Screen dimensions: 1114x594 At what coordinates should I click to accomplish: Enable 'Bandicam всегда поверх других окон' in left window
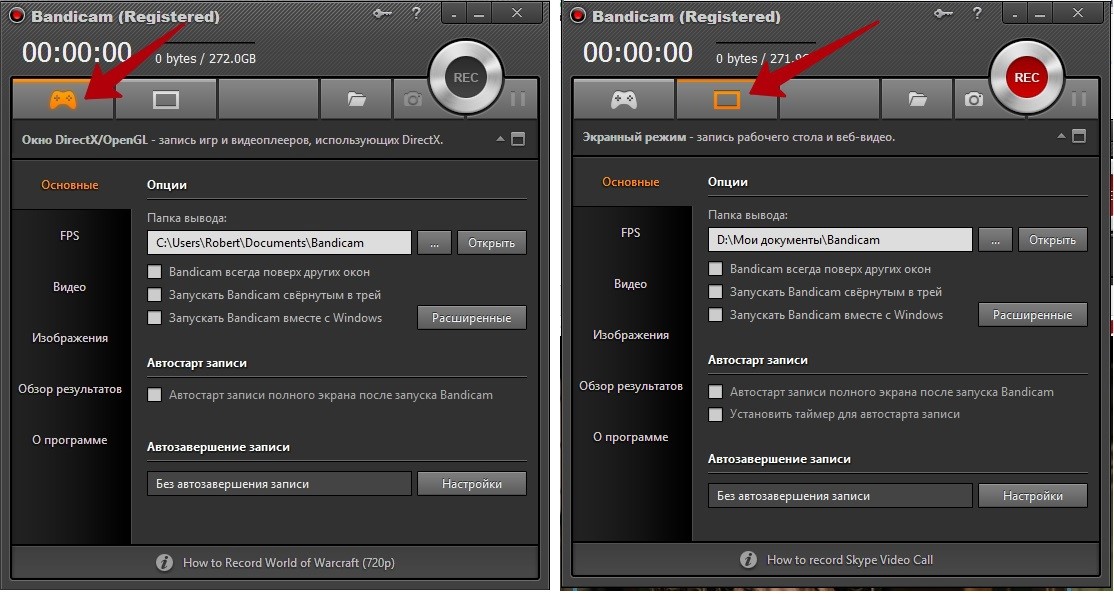point(154,272)
